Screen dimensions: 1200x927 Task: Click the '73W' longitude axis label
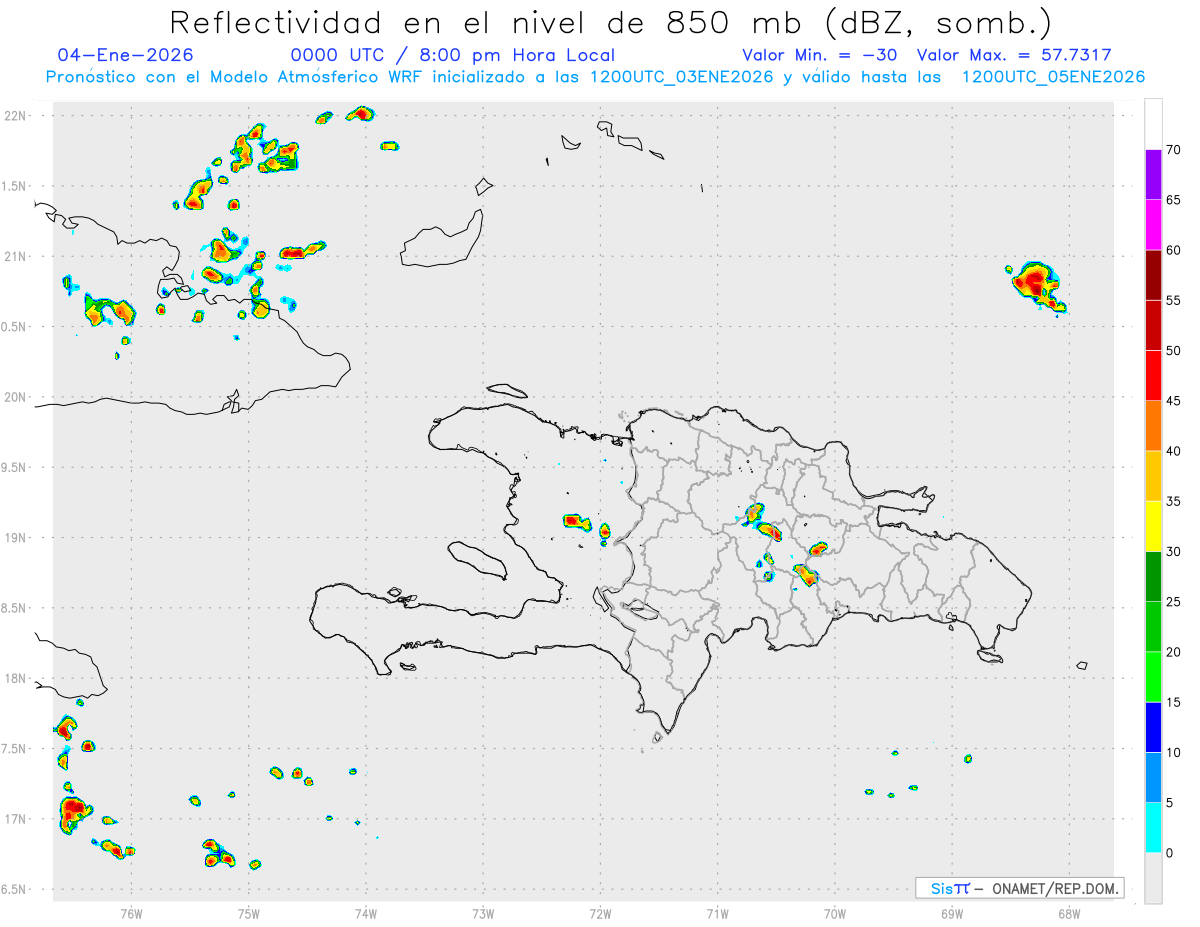pyautogui.click(x=483, y=915)
